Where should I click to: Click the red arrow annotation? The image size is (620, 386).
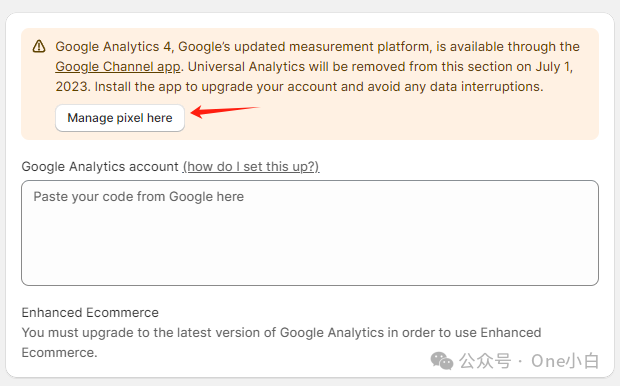225,111
